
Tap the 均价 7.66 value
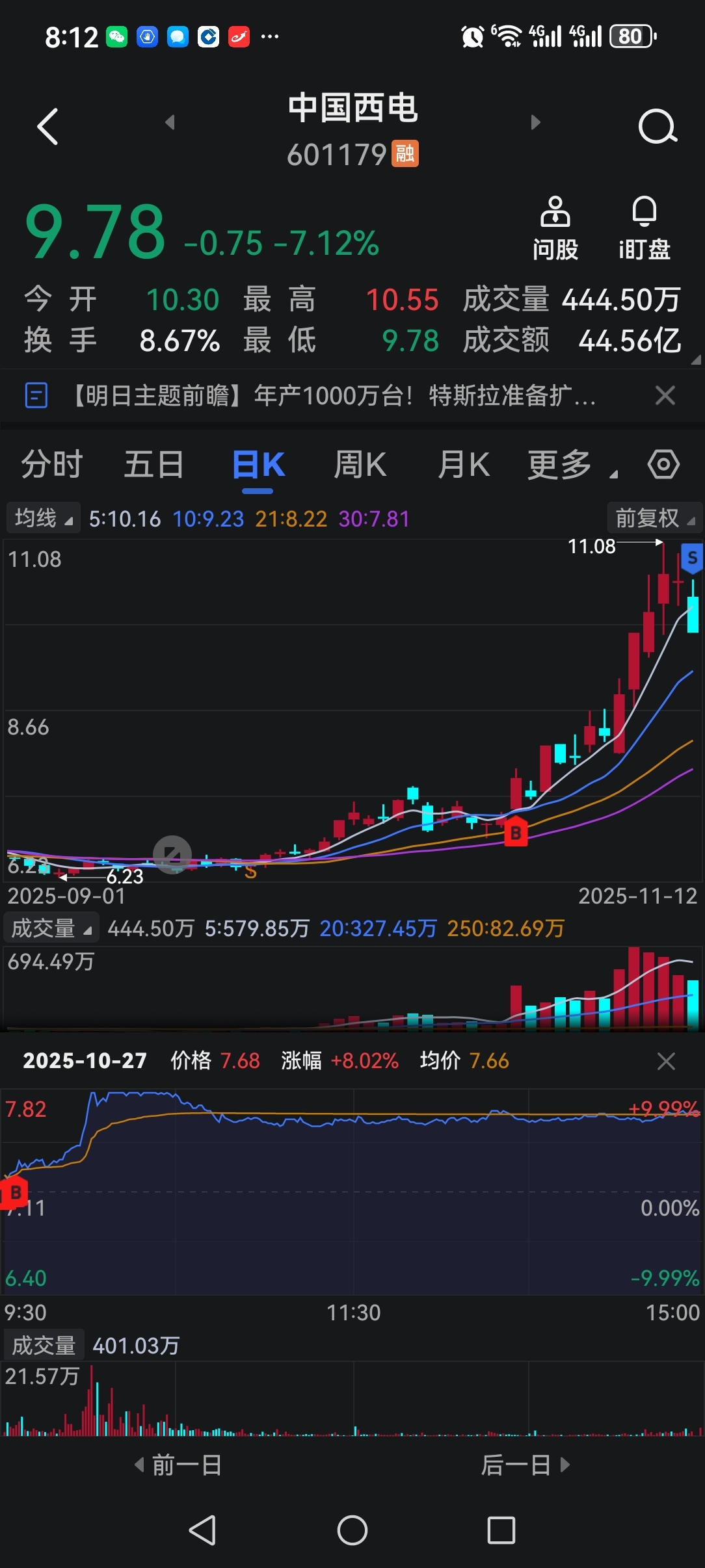[x=489, y=1061]
